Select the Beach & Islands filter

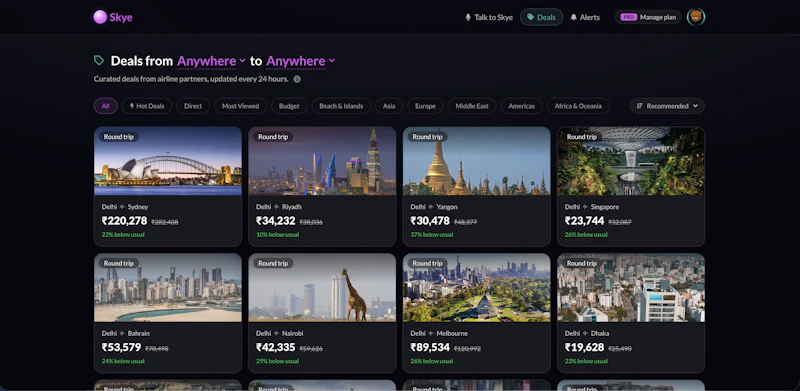click(x=341, y=106)
